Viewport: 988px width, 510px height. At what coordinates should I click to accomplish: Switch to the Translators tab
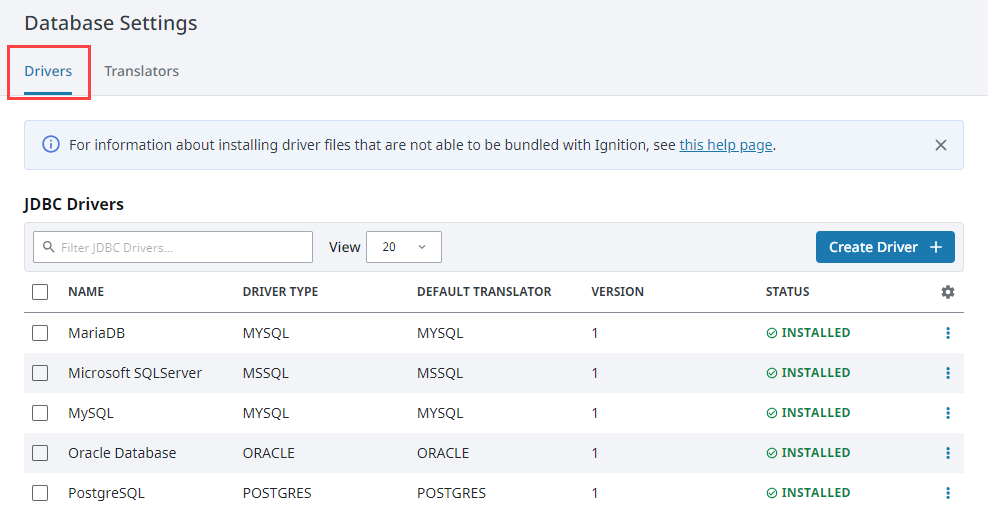142,71
